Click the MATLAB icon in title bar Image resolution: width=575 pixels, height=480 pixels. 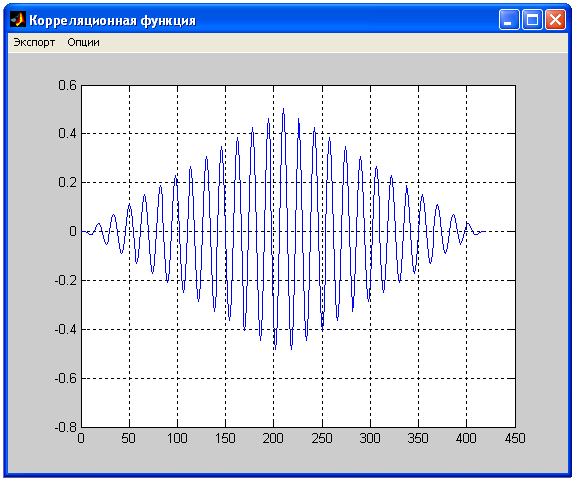pos(18,20)
